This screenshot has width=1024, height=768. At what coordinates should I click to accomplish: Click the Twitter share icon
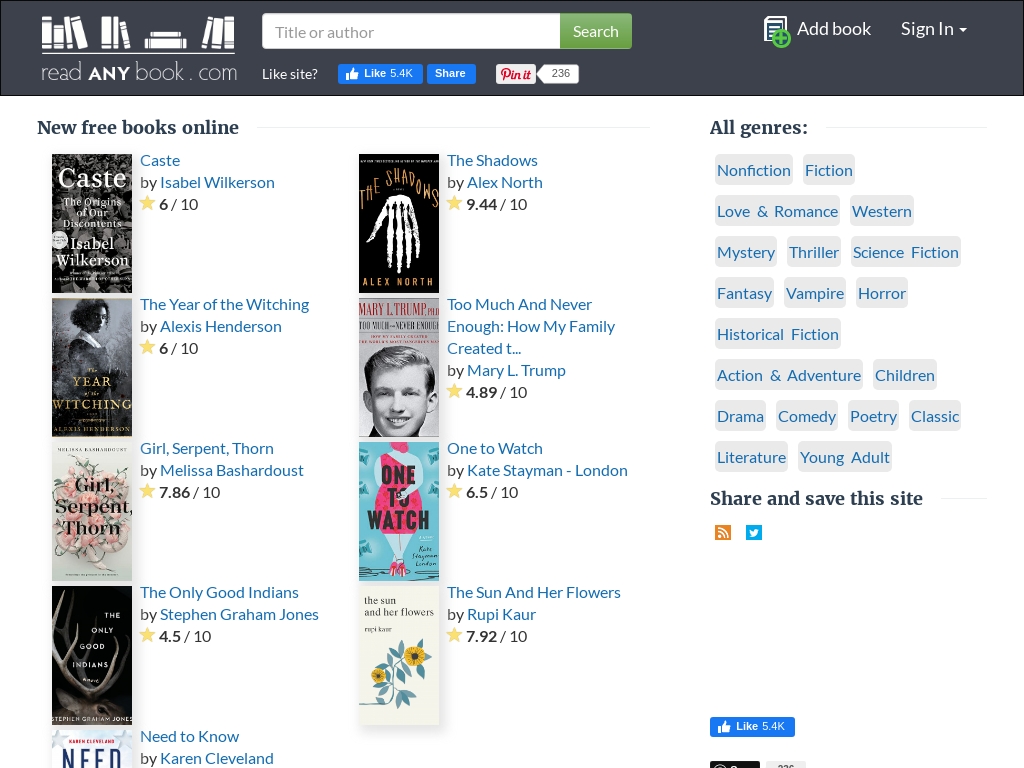754,532
